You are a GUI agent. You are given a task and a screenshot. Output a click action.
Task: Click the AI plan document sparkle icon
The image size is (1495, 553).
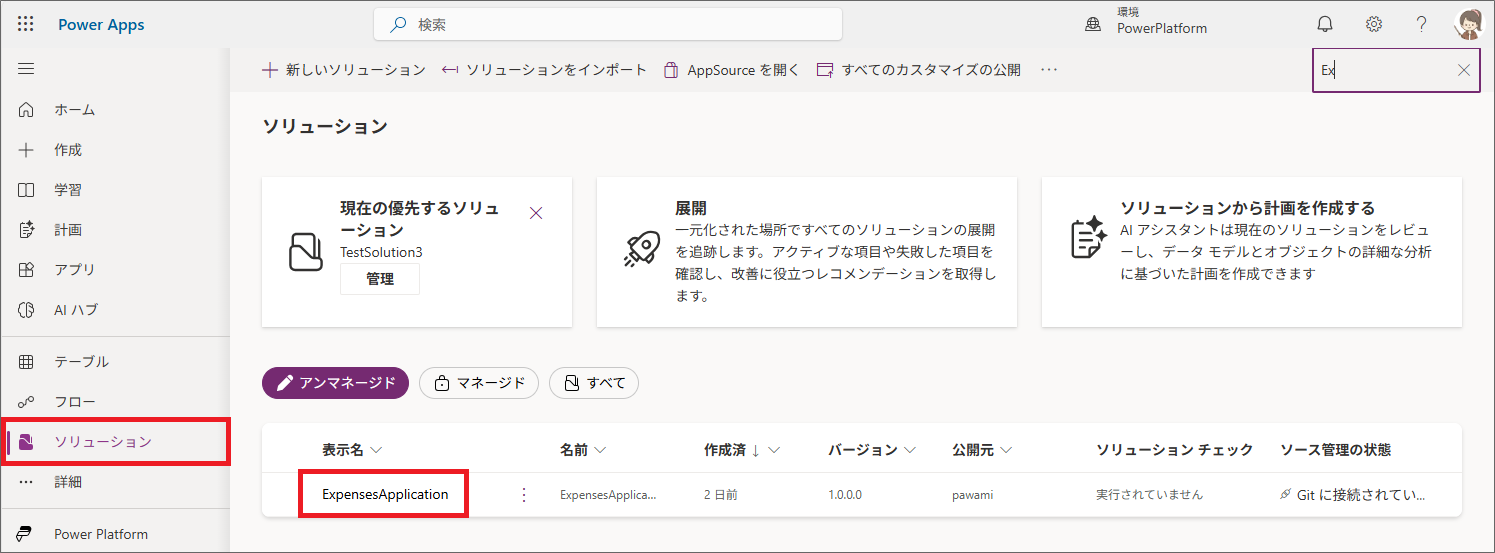tap(1088, 236)
